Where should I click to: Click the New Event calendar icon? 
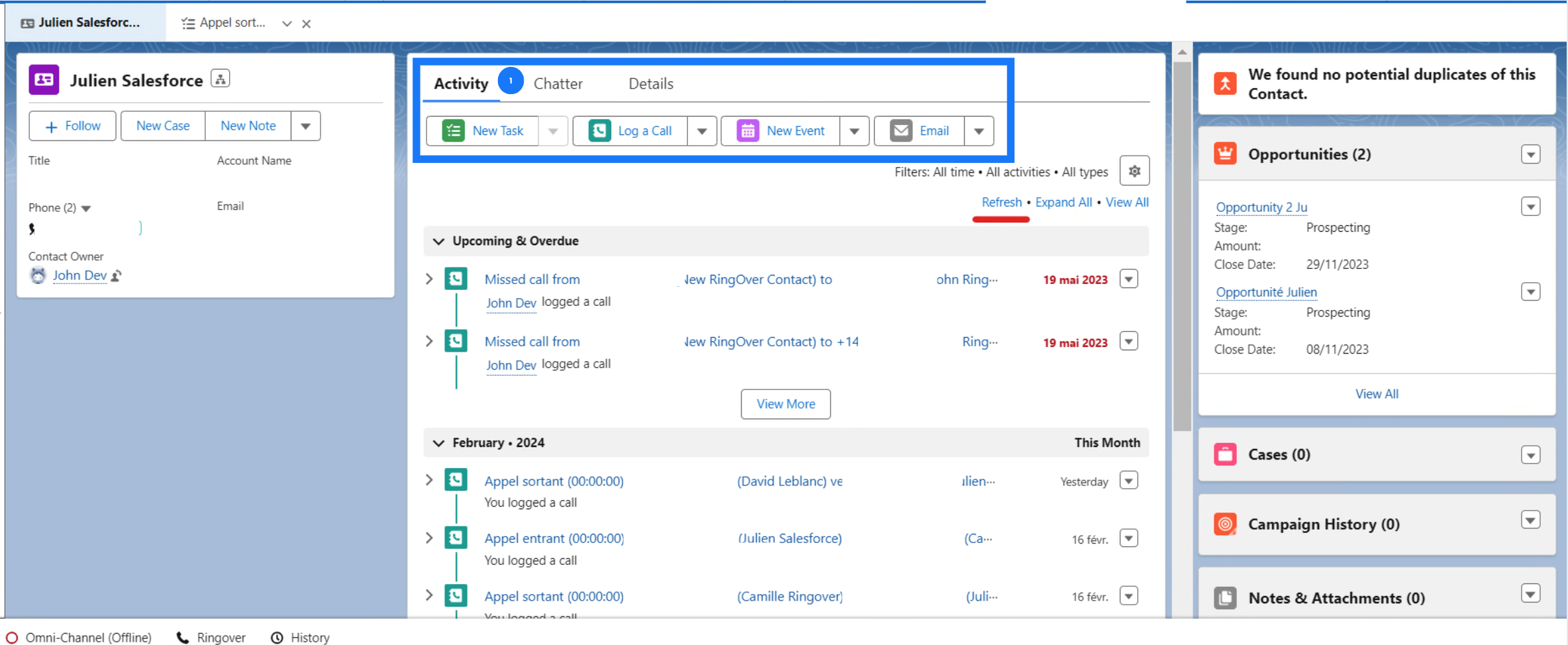click(748, 131)
